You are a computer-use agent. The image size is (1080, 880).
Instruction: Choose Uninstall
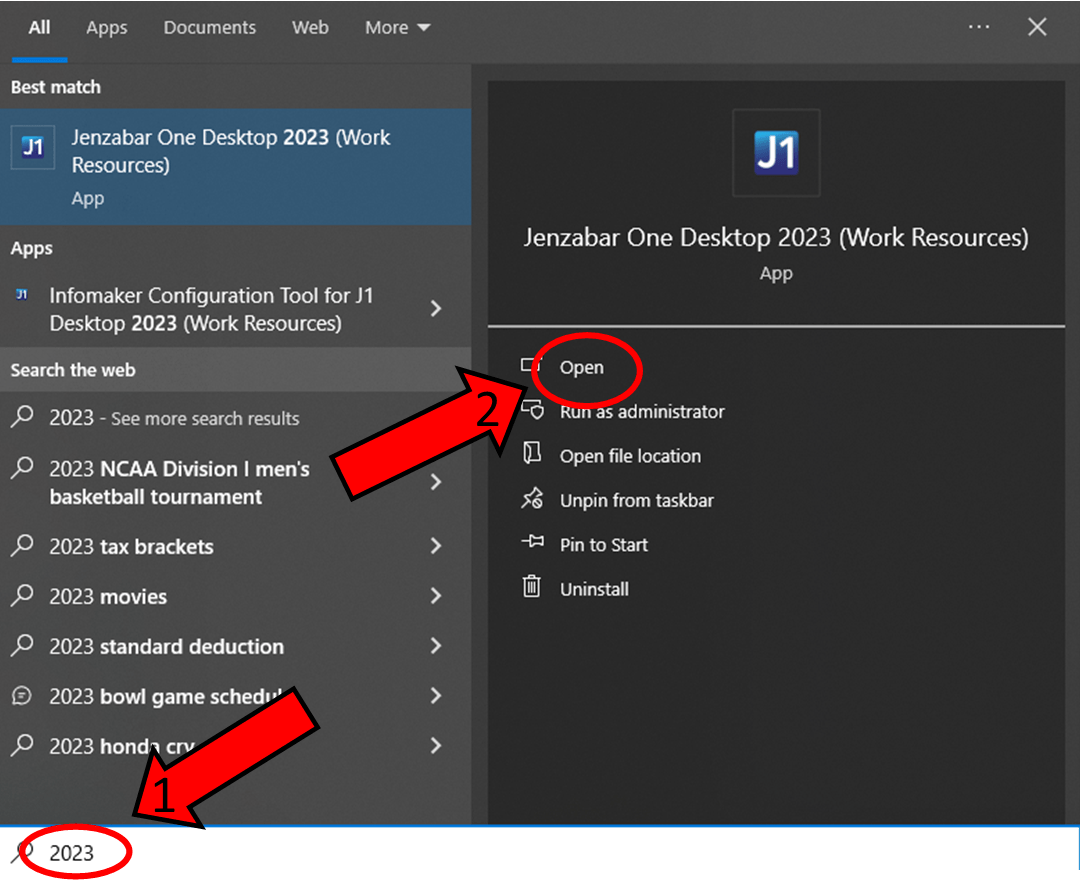pyautogui.click(x=594, y=589)
